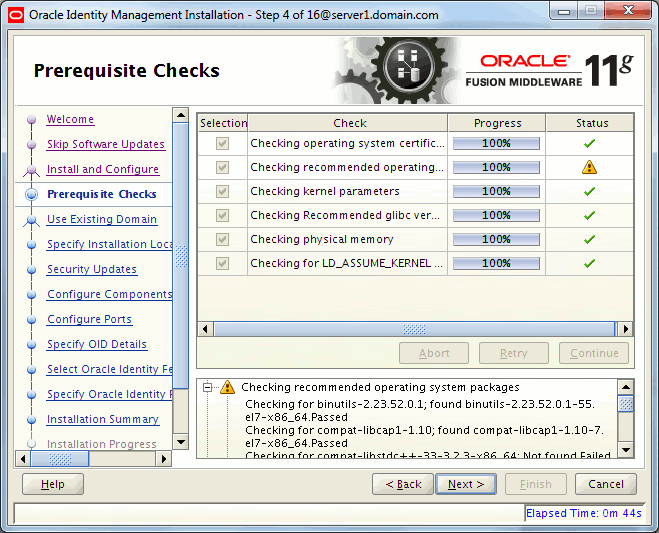The height and width of the screenshot is (533, 659).
Task: Click the Status column header
Action: point(592,123)
